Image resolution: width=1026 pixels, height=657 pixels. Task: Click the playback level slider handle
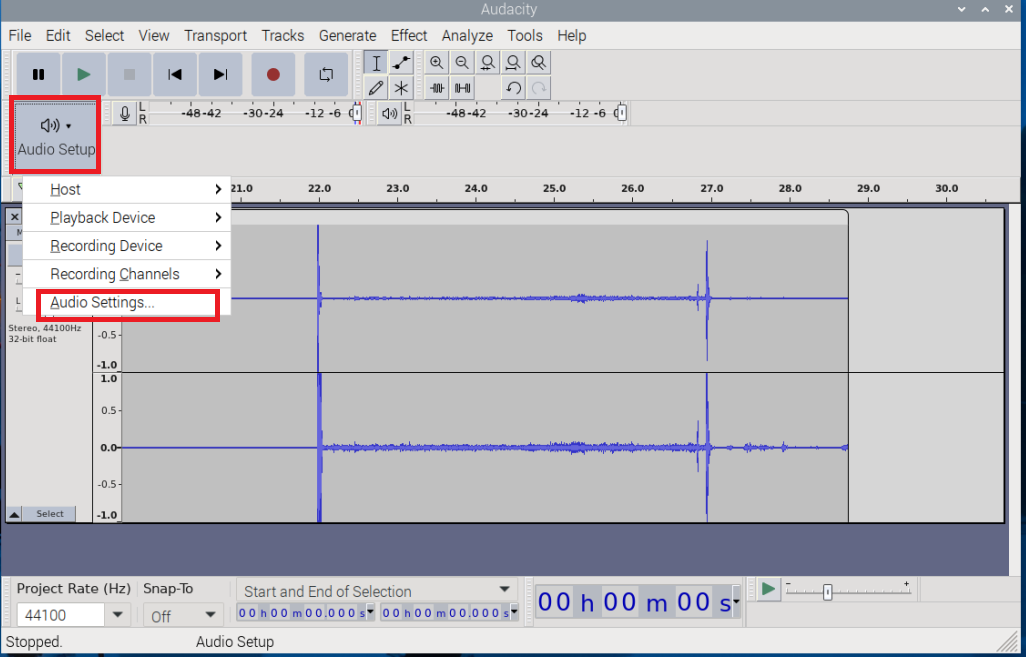click(x=621, y=113)
